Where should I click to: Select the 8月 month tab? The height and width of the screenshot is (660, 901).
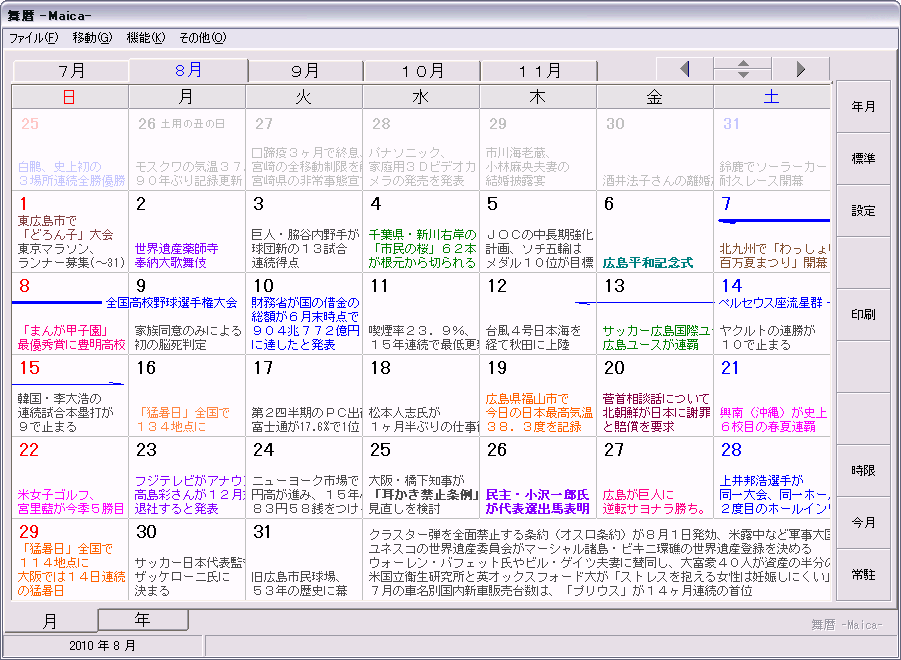coord(188,70)
